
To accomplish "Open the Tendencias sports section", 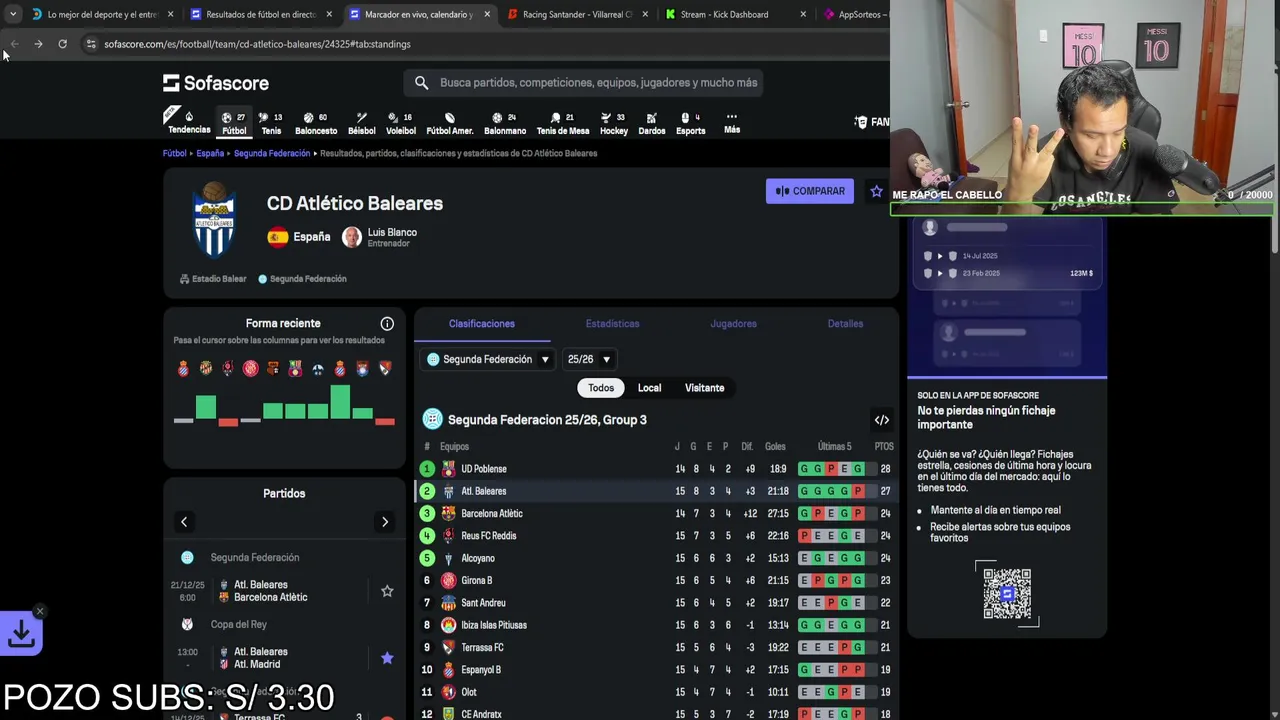I will [x=188, y=123].
